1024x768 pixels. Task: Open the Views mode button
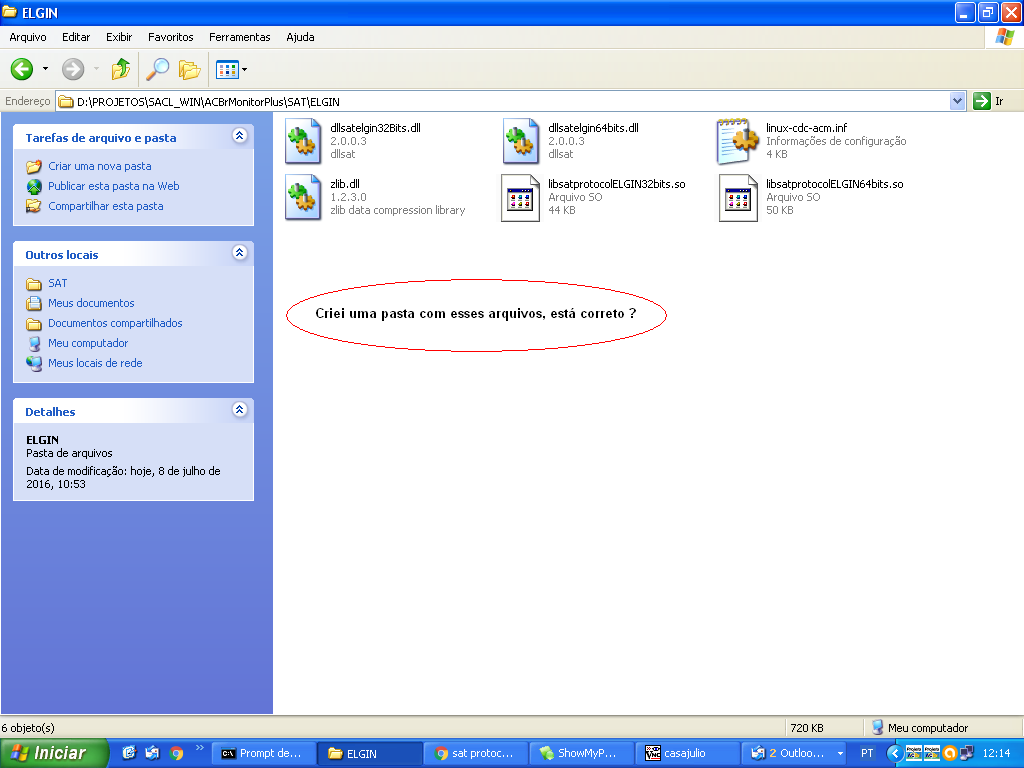pos(227,69)
